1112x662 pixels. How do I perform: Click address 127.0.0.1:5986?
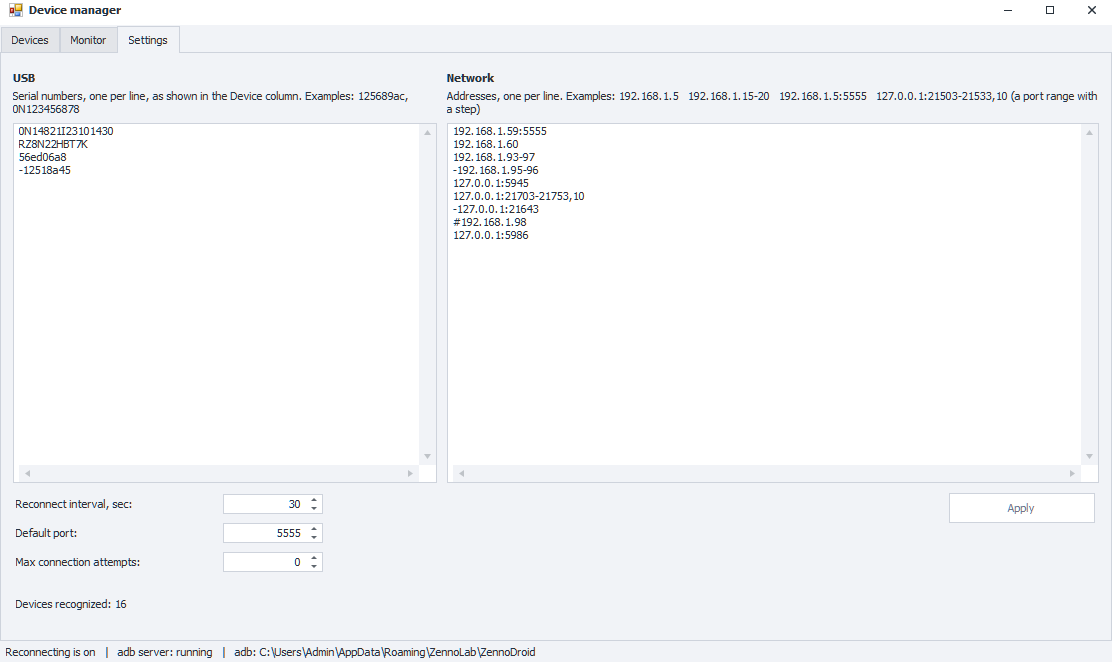(491, 236)
